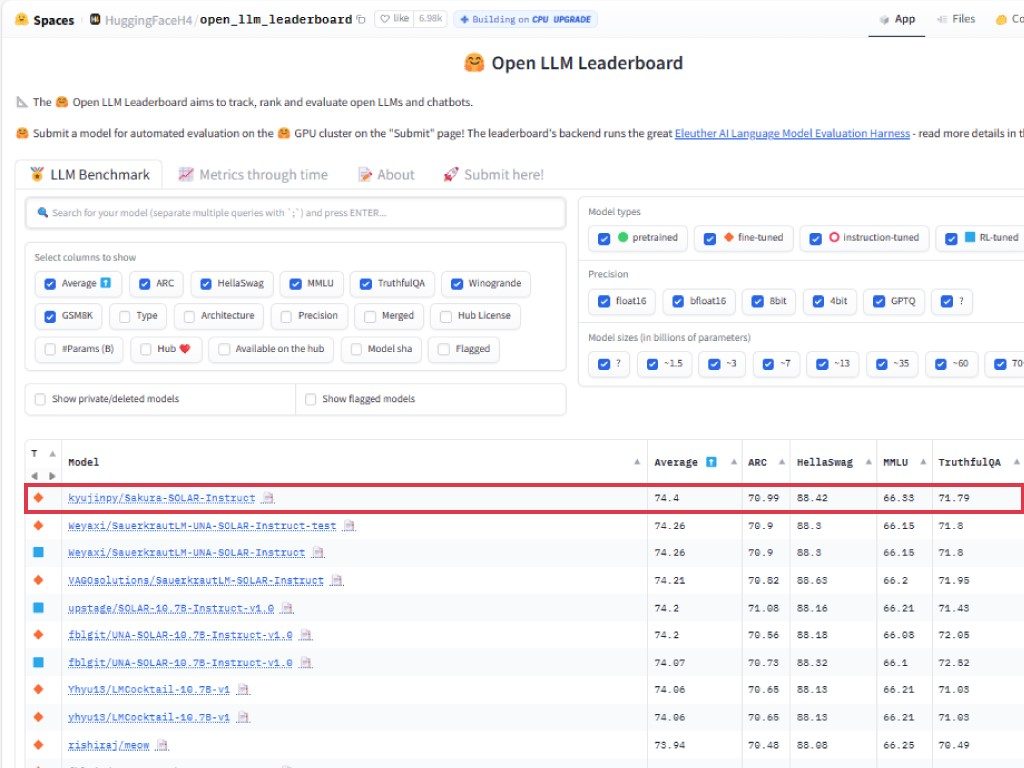Open the About tab
Image resolution: width=1024 pixels, height=768 pixels.
click(x=386, y=175)
